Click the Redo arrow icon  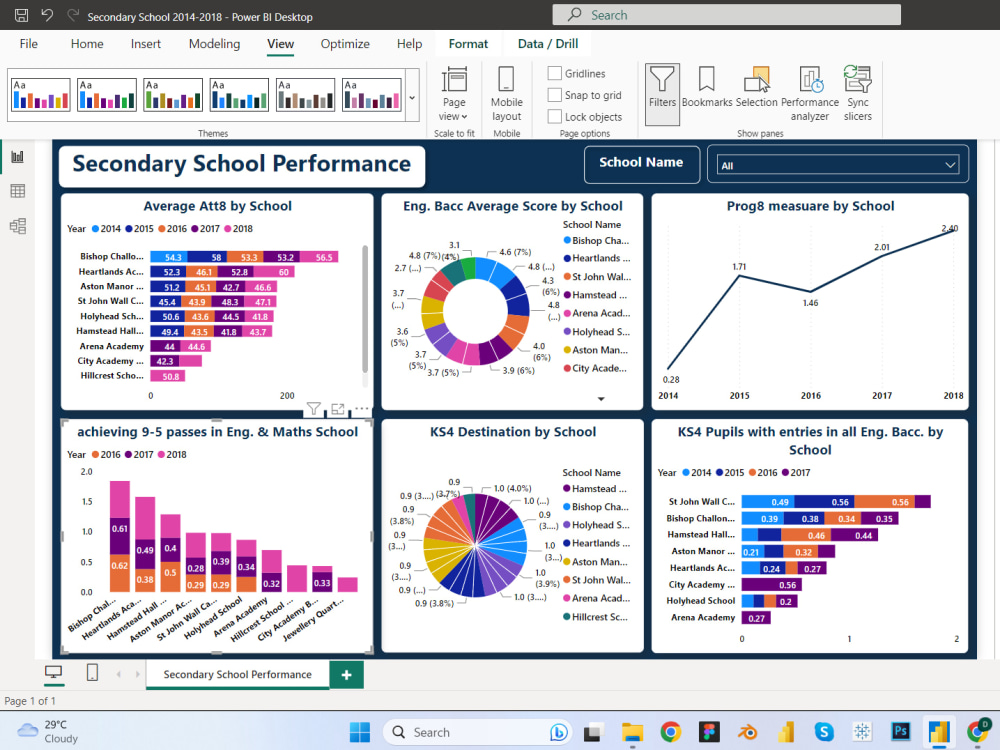pyautogui.click(x=73, y=15)
